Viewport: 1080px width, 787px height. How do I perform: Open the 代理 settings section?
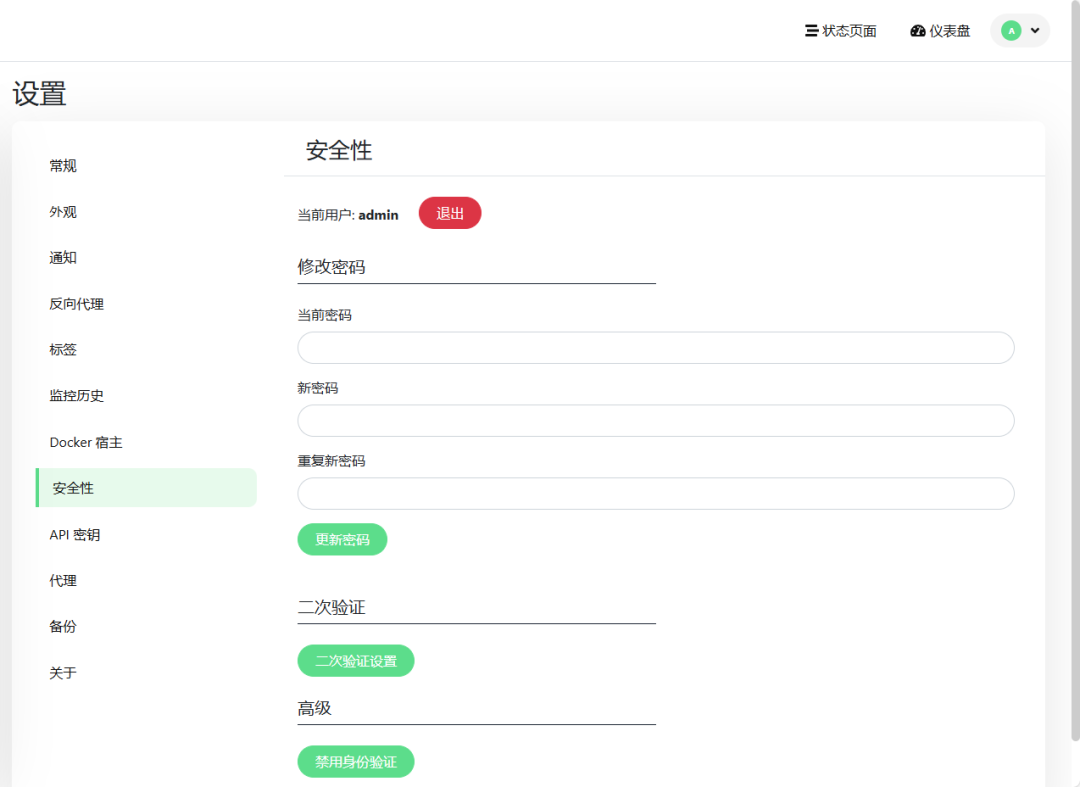point(63,581)
